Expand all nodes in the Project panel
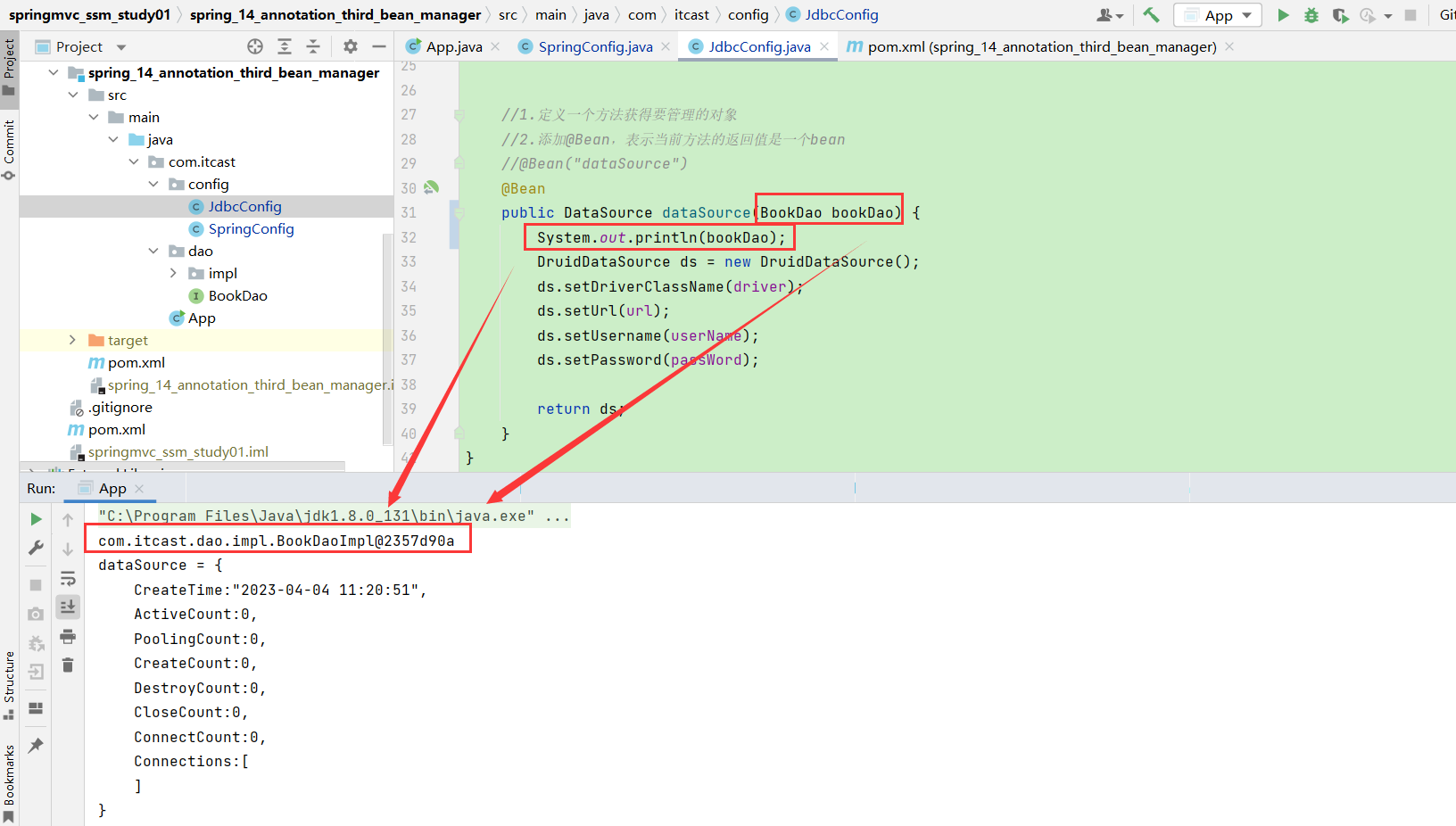 [x=285, y=46]
